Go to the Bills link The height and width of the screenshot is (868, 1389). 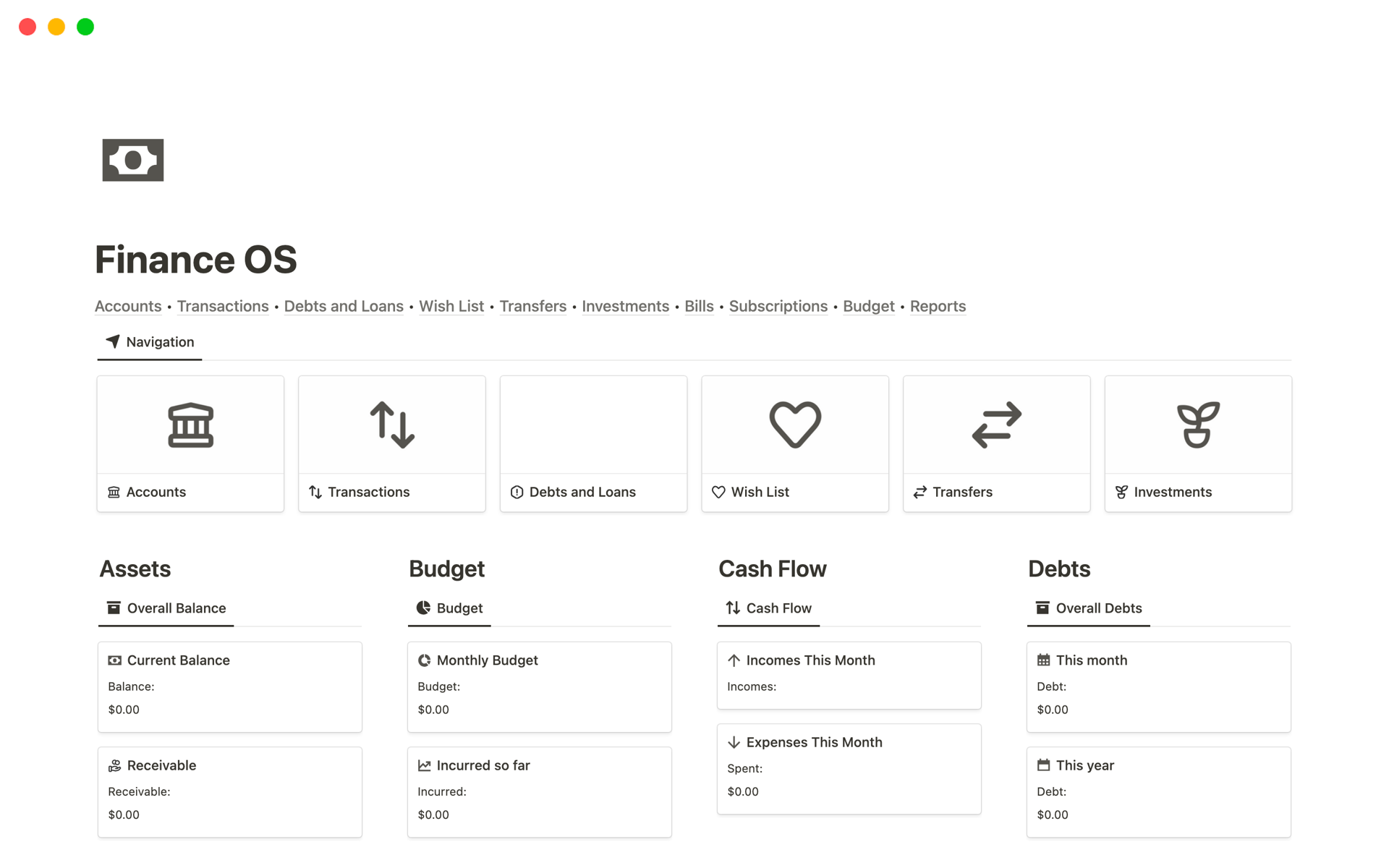[699, 306]
